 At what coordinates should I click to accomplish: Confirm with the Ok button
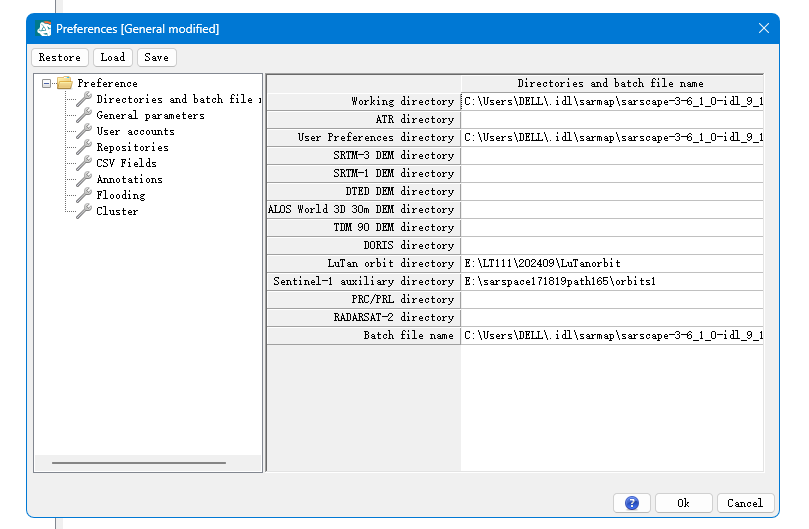point(684,503)
